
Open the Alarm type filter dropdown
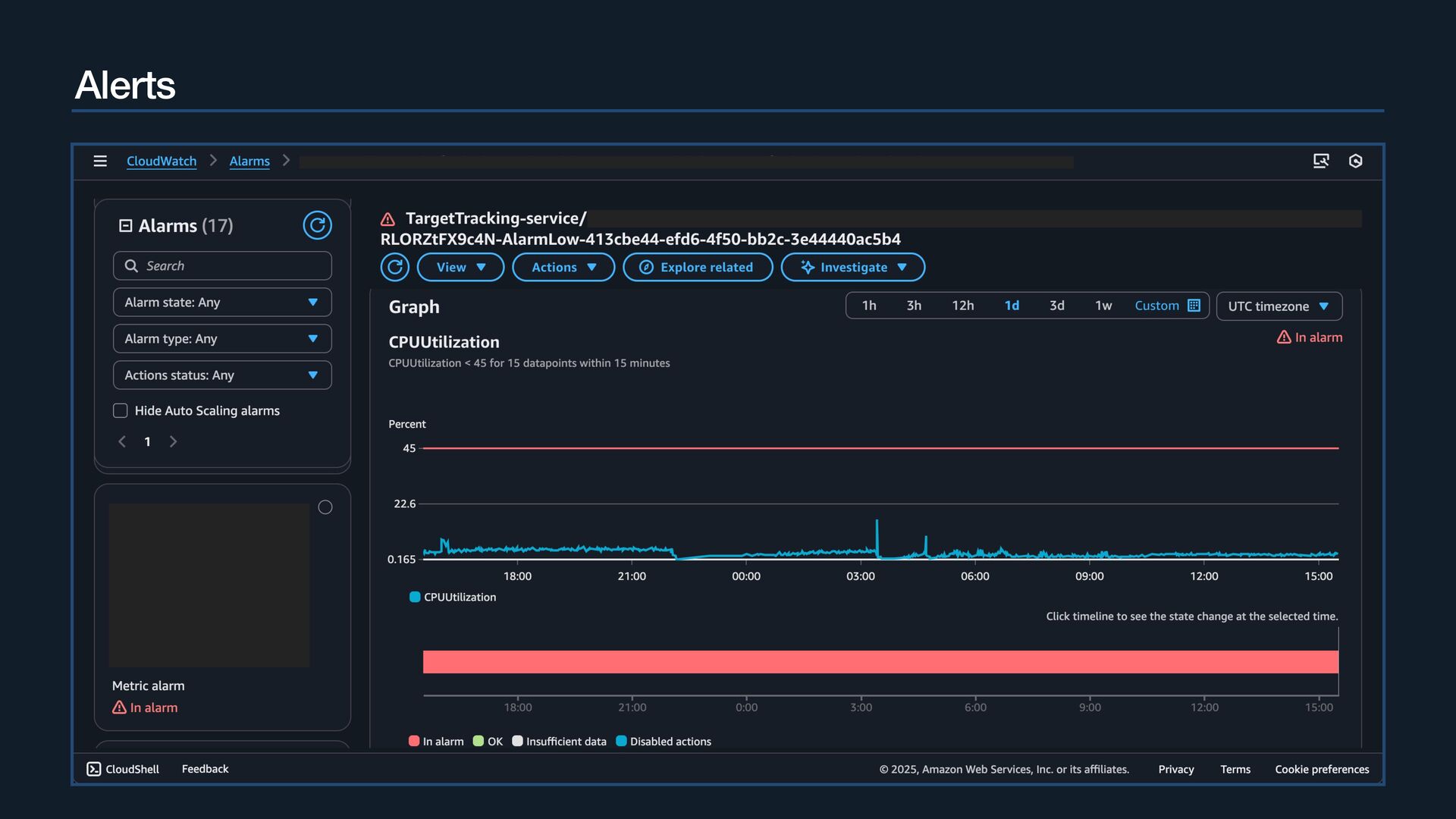click(222, 338)
